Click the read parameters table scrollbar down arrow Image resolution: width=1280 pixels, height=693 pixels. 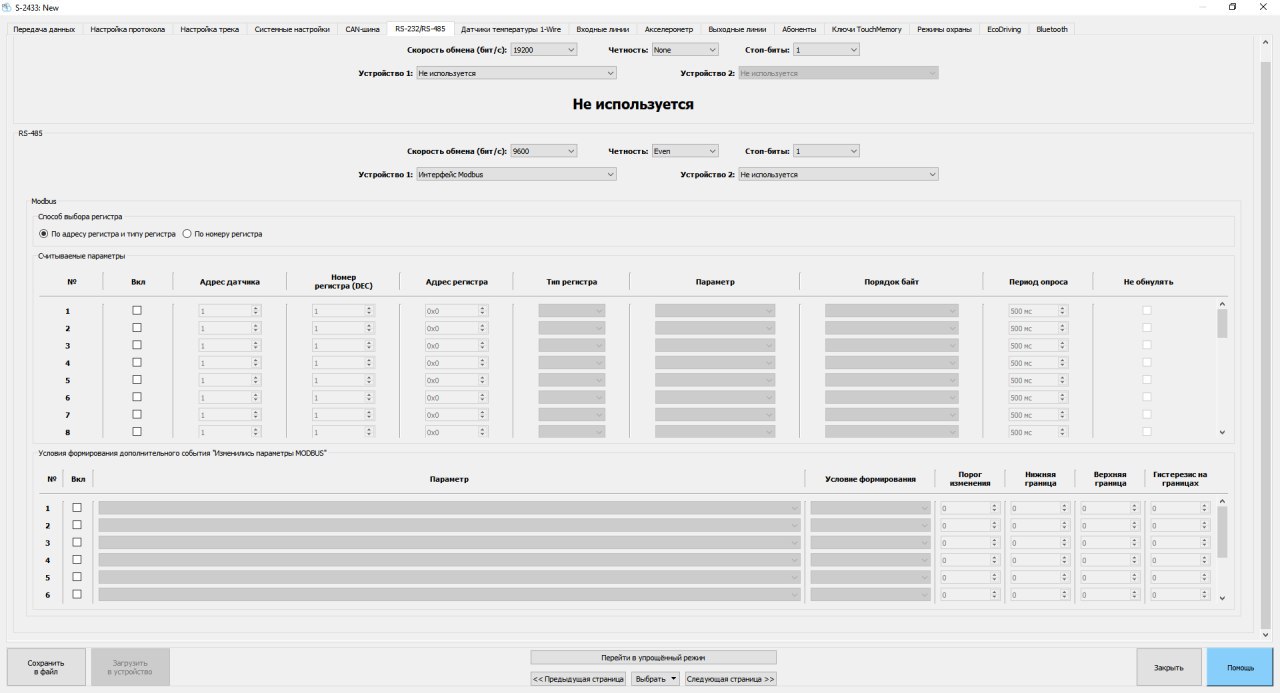(1222, 432)
